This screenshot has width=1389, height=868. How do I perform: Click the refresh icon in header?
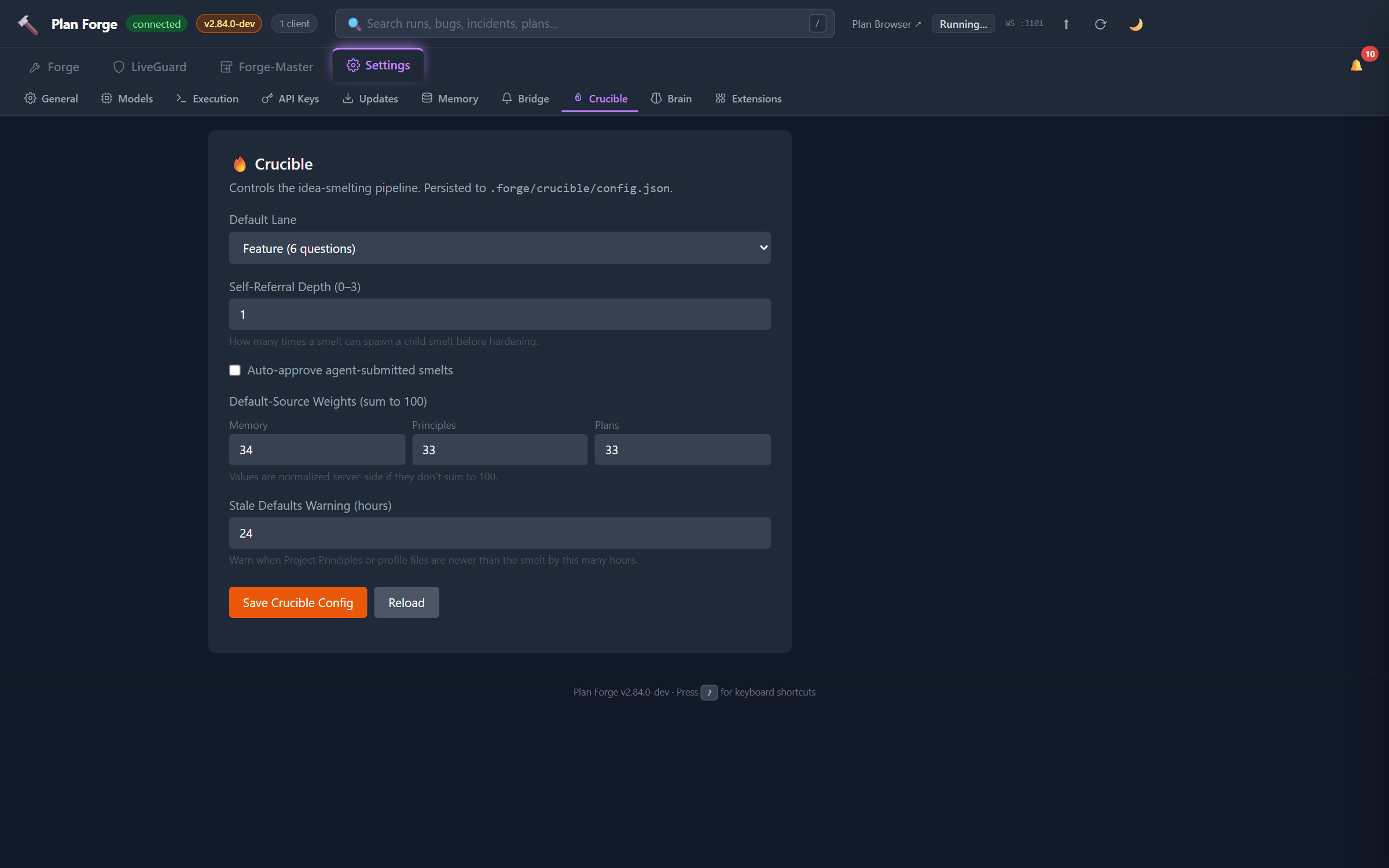(1101, 24)
